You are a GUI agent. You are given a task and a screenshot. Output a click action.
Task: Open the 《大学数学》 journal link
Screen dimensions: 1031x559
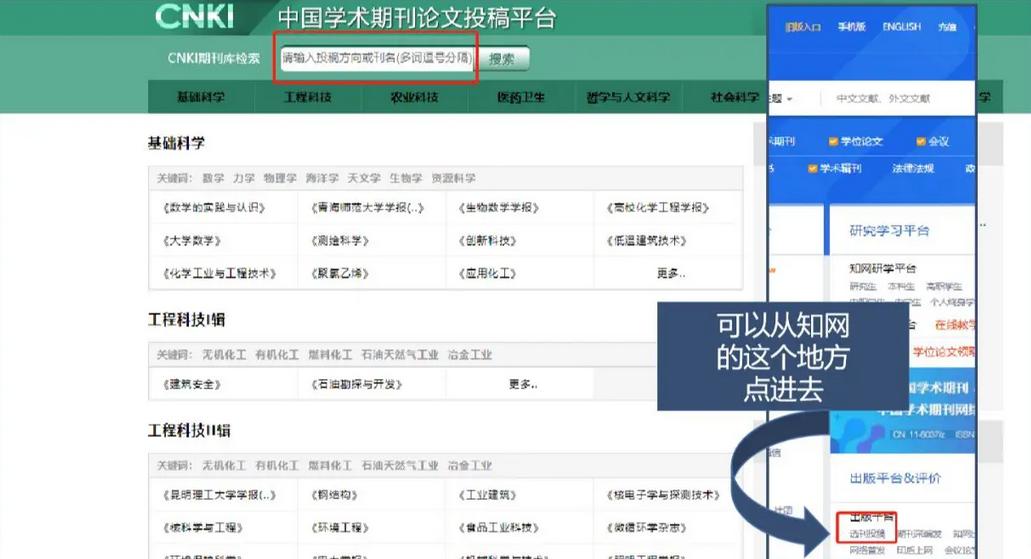[x=191, y=241]
